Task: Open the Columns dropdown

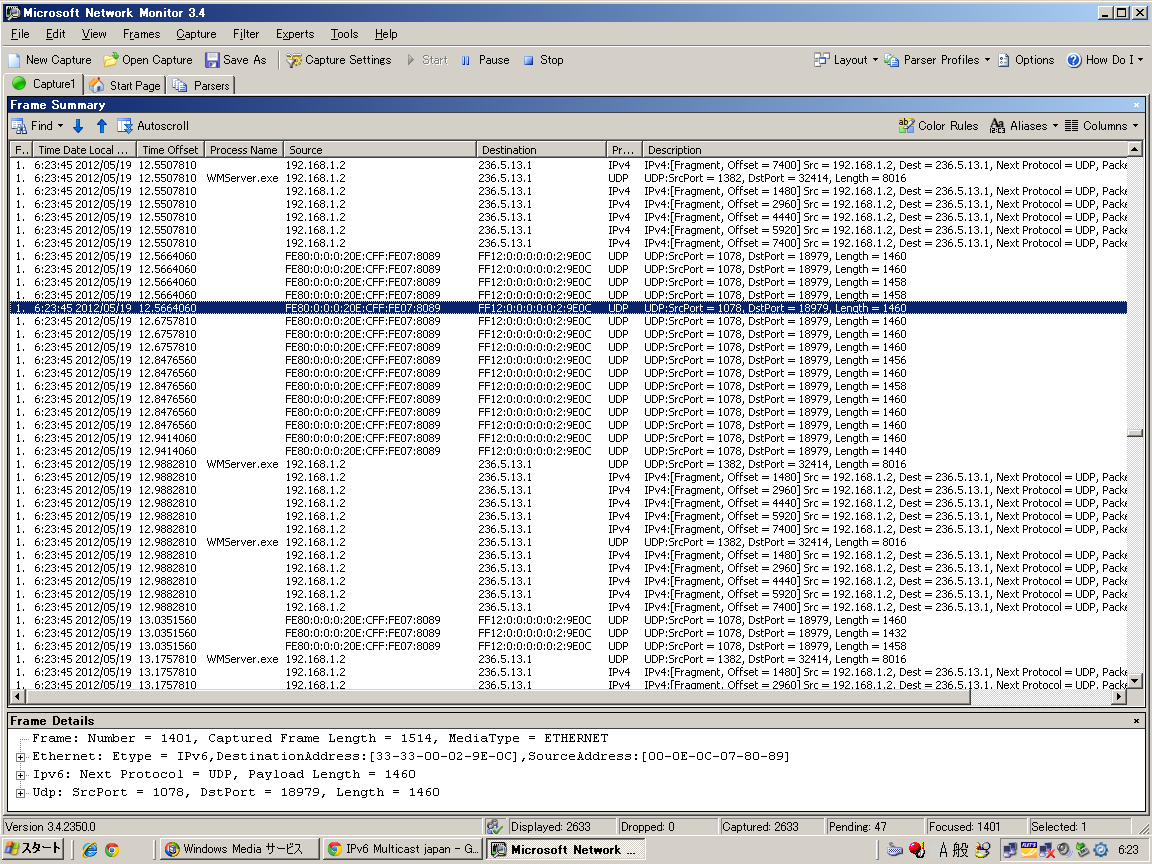Action: [x=1101, y=126]
